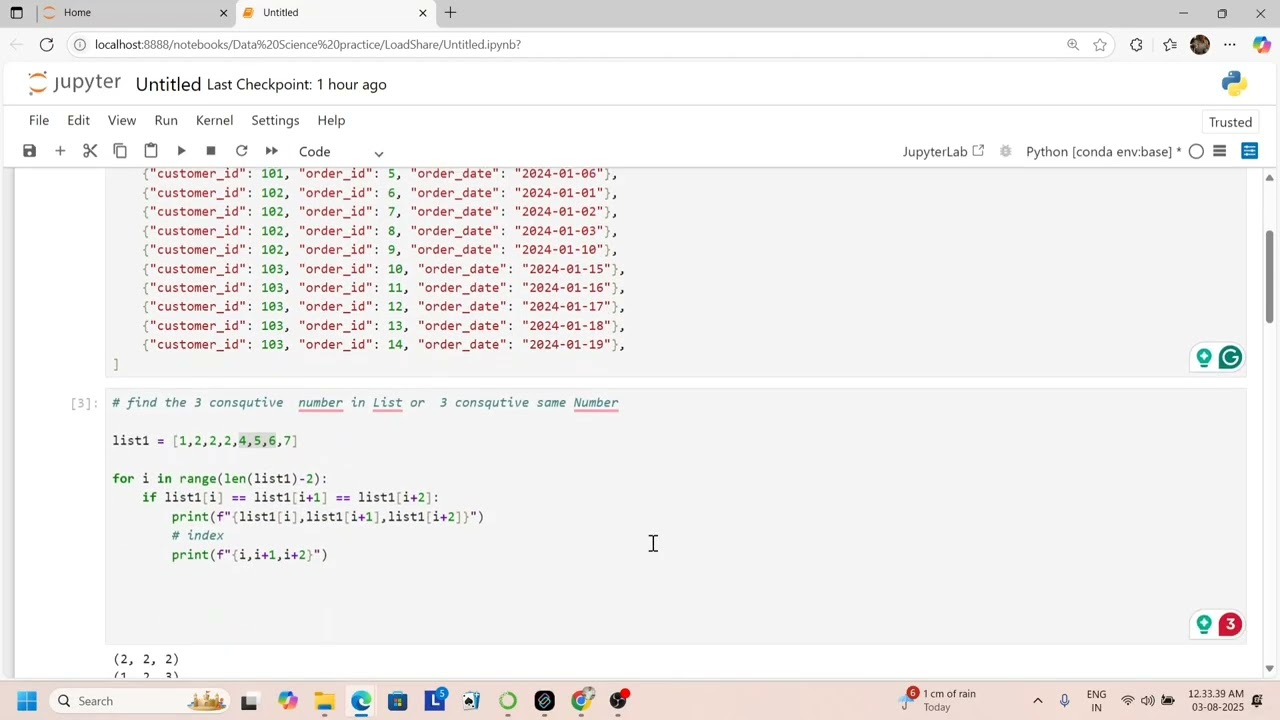Open Copilot sidebar icon
The image size is (1280, 720).
point(1261,44)
